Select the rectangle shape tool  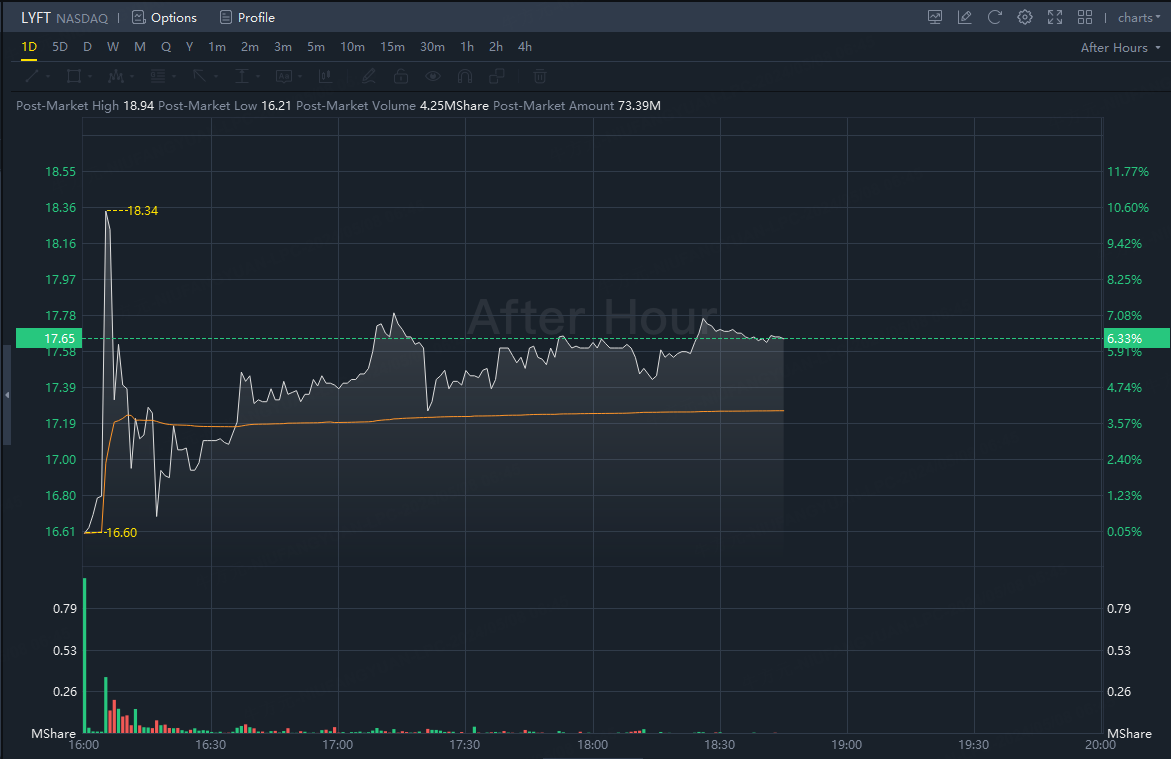(x=74, y=76)
